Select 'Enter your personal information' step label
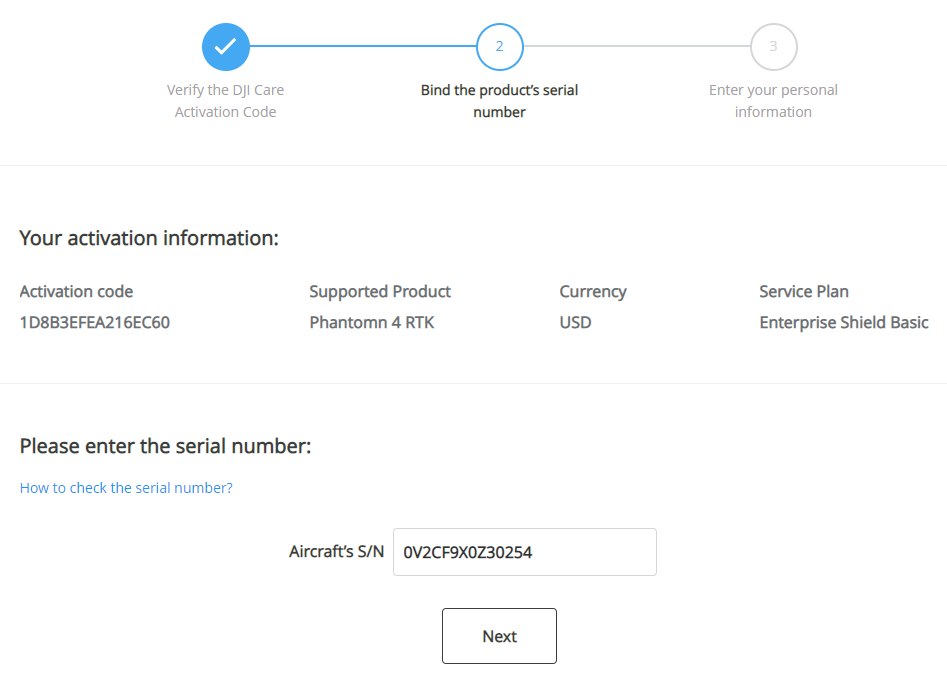This screenshot has height=691, width=947. coord(773,101)
